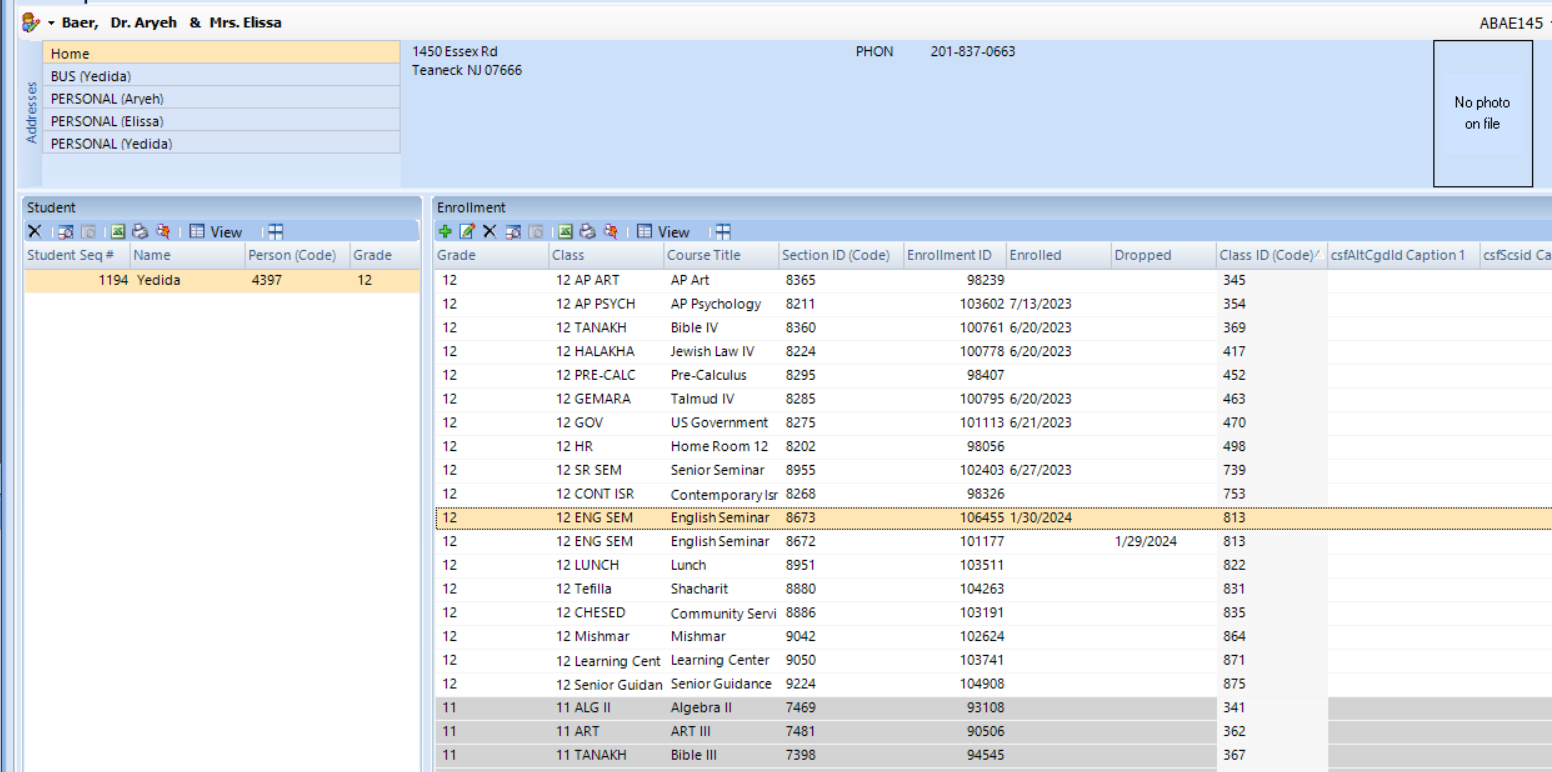This screenshot has width=1552, height=772.
Task: Select the 12 CONT ISR class row
Action: [993, 494]
